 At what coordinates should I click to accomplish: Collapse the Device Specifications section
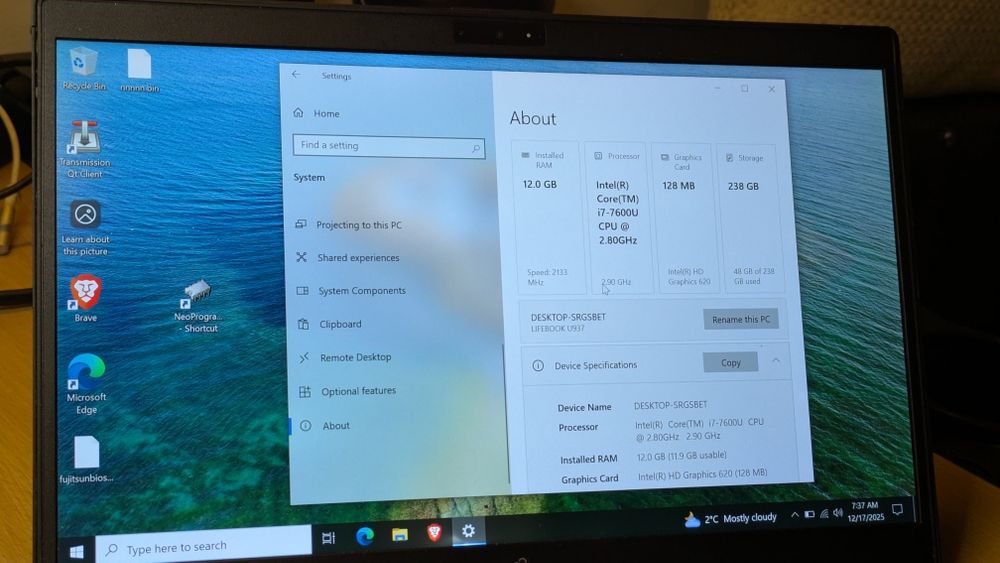click(776, 361)
